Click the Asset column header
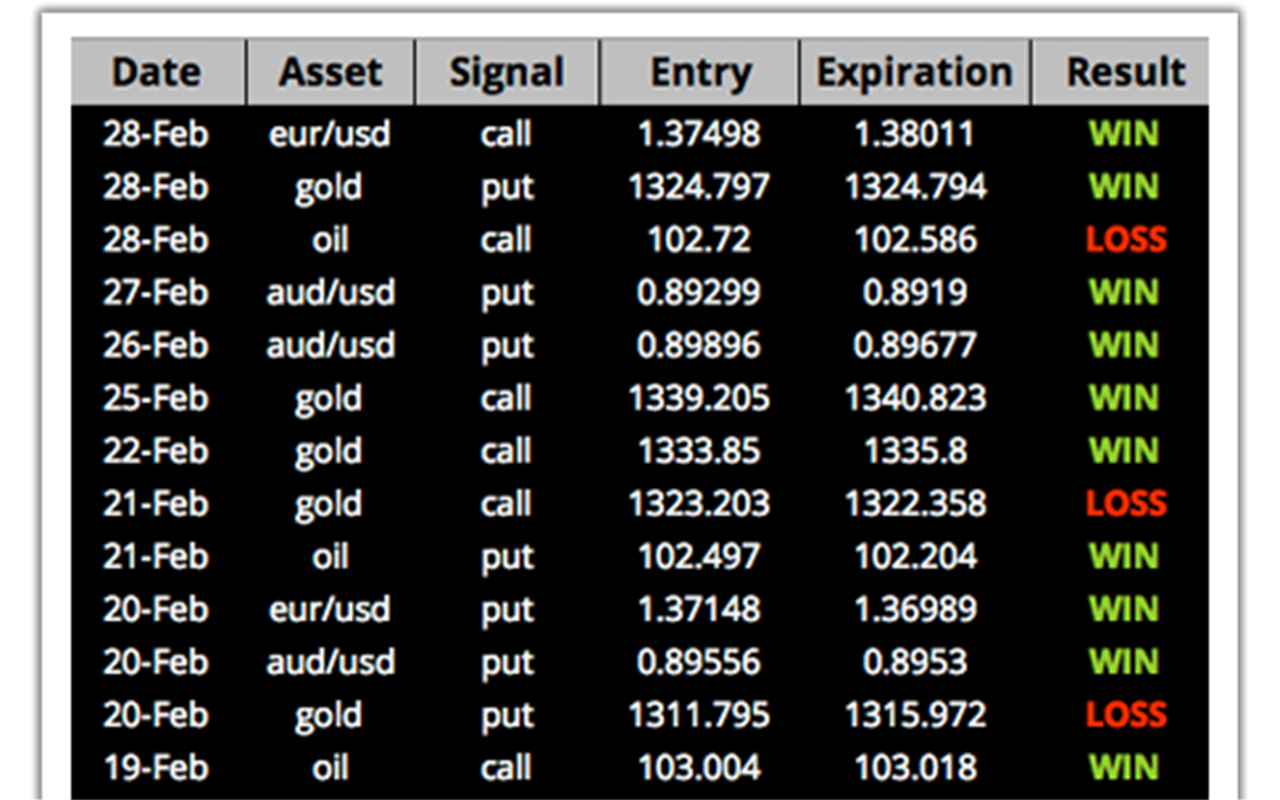Screen dimensions: 1280x800 tap(330, 72)
